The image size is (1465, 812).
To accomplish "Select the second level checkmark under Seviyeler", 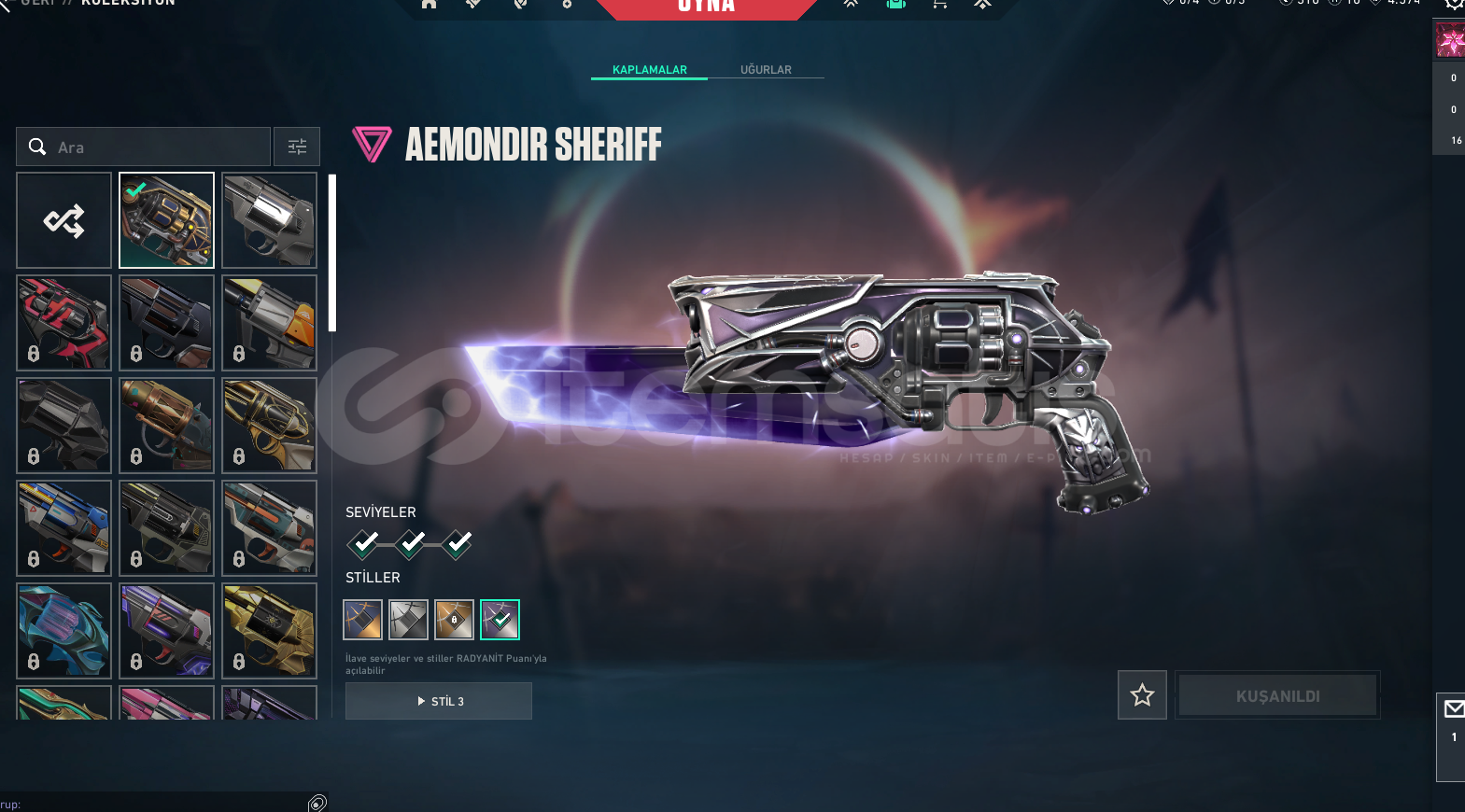I will coord(410,542).
